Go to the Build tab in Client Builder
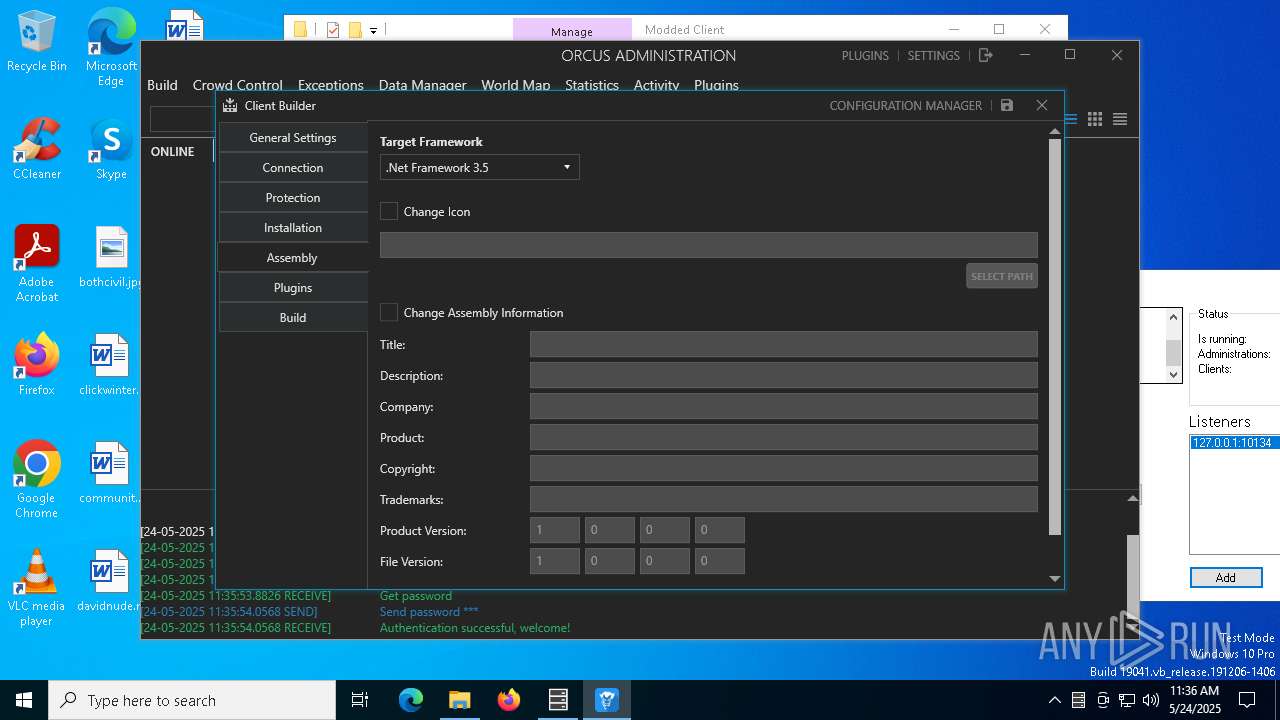Image resolution: width=1280 pixels, height=720 pixels. [293, 318]
